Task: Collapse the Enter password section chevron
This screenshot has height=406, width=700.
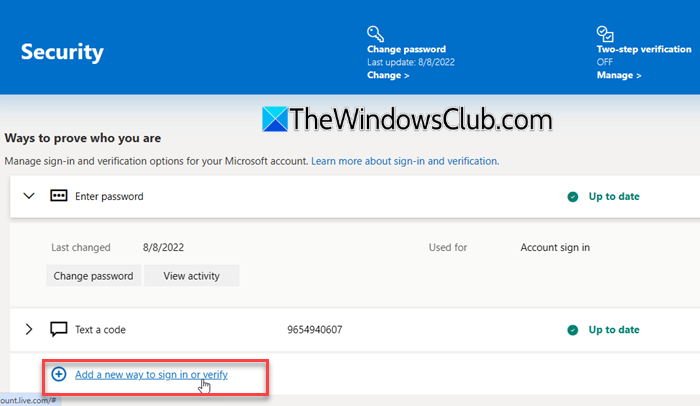Action: 29,196
